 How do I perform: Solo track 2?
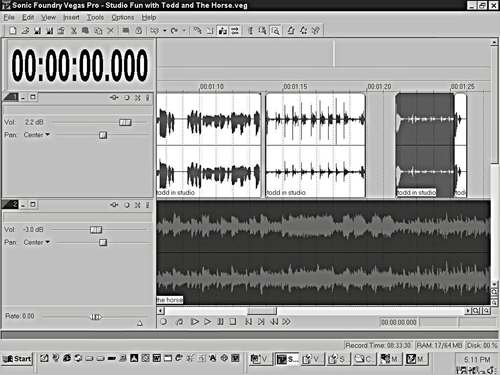click(147, 205)
